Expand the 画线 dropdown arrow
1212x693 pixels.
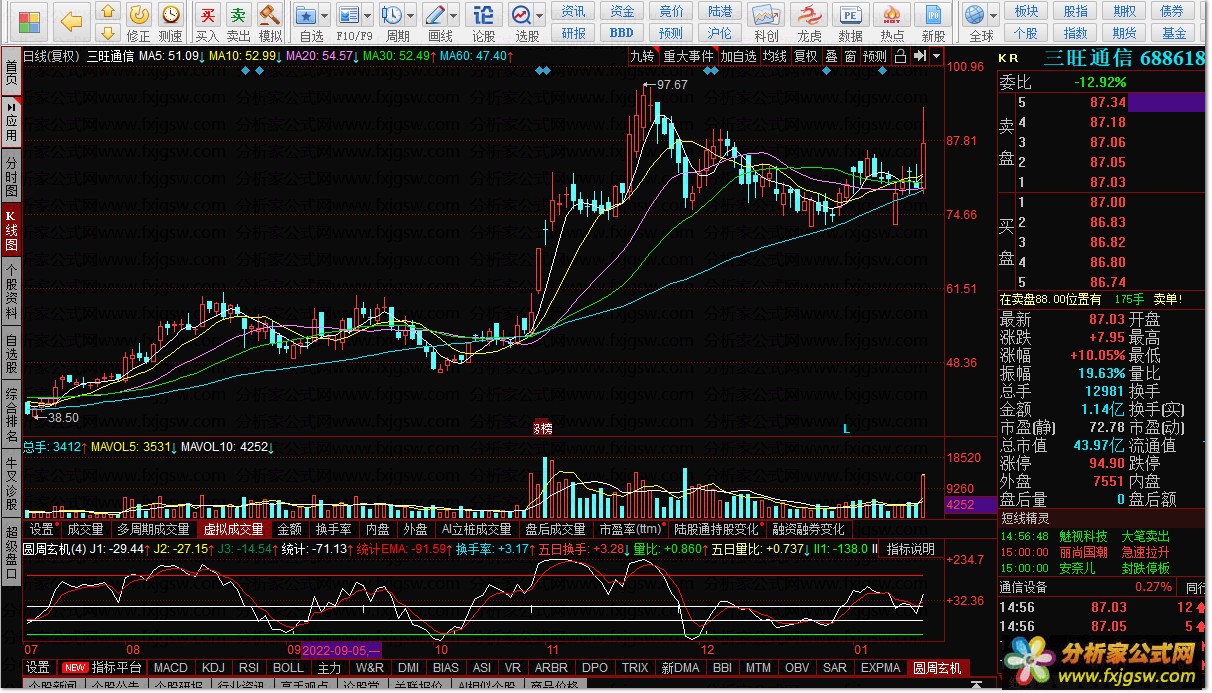454,16
